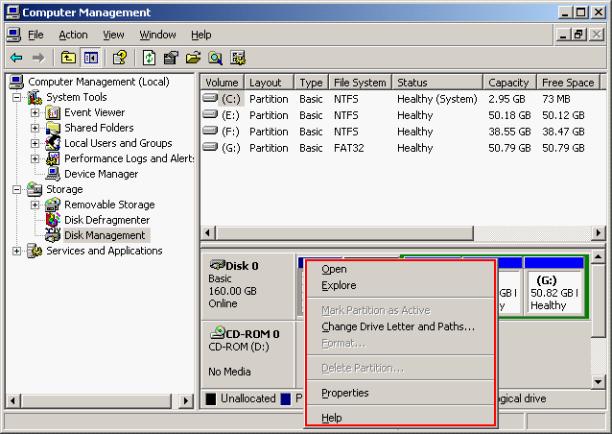
Task: Collapse the Storage tree node
Action: pos(16,189)
